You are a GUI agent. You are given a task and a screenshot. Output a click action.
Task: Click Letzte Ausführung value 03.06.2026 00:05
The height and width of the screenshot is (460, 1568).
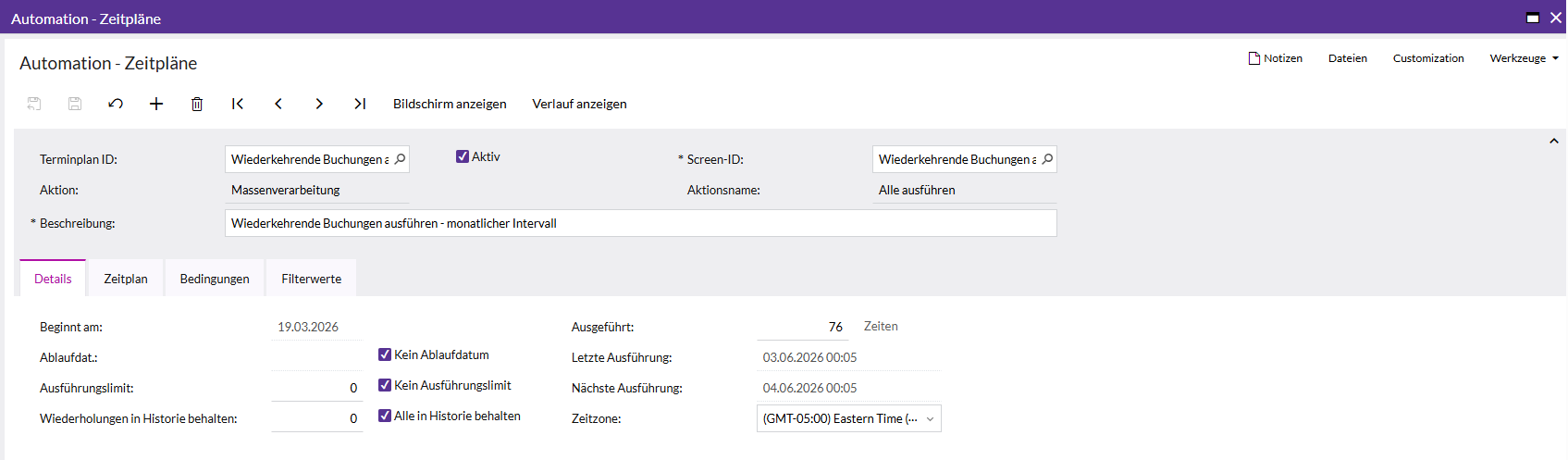pyautogui.click(x=809, y=357)
